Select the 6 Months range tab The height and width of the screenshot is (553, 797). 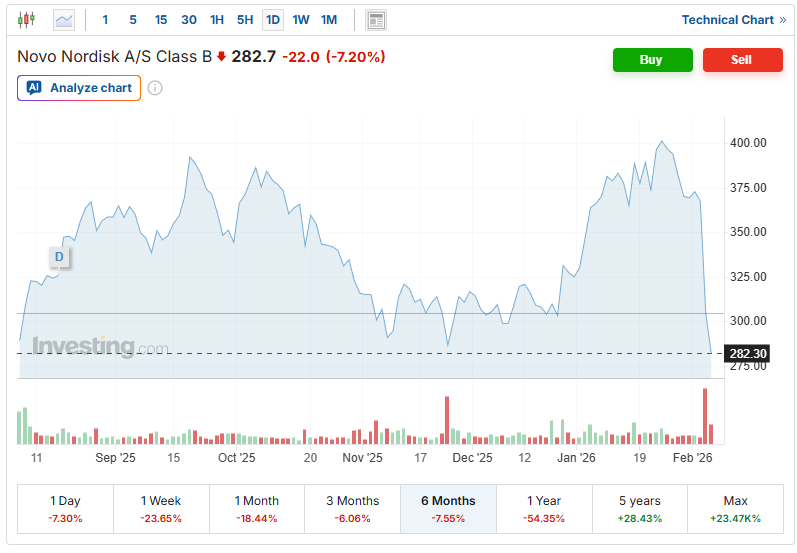pyautogui.click(x=447, y=509)
